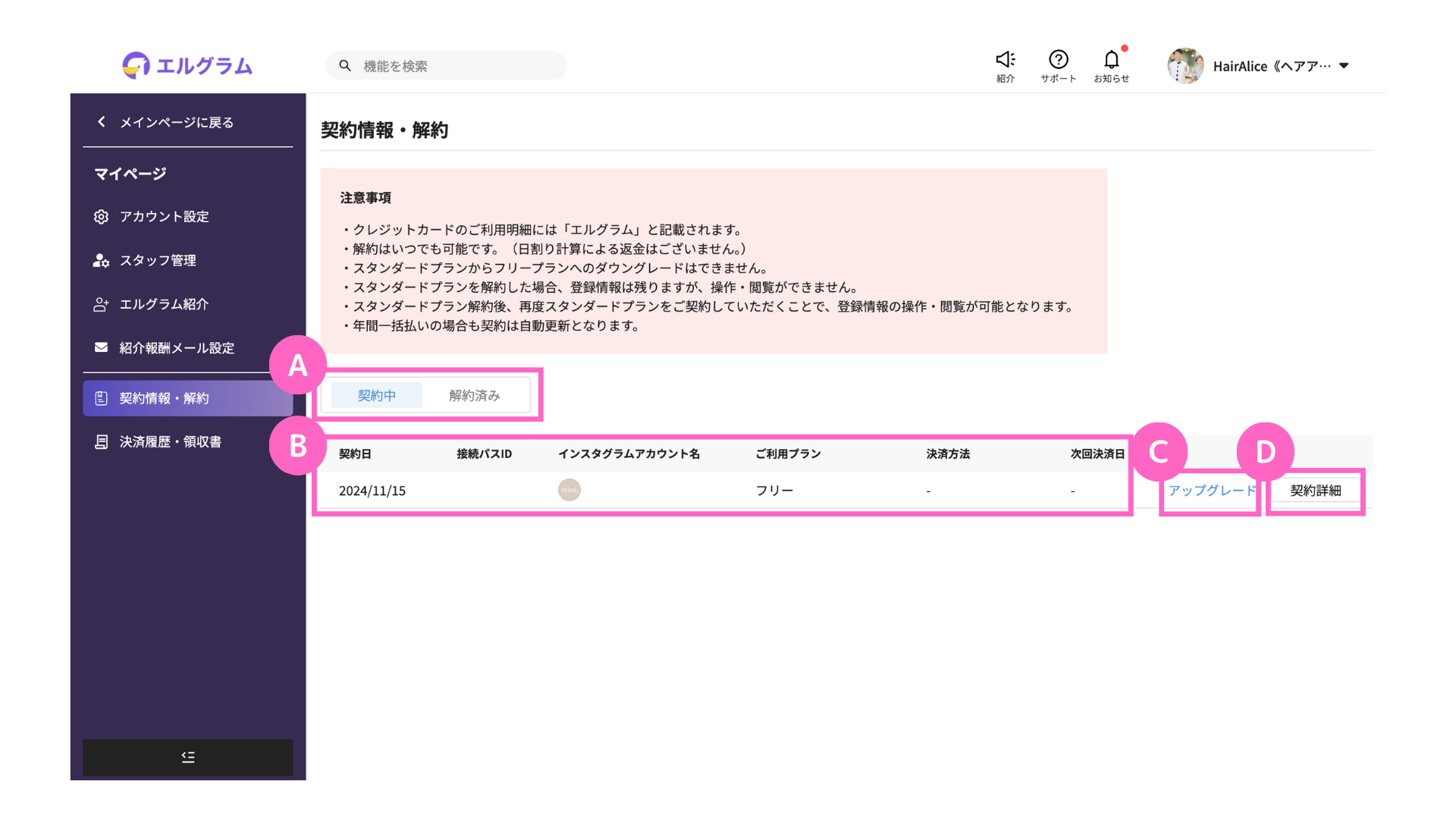
Task: Select 契約情報・解約 in sidebar
Action: (187, 398)
